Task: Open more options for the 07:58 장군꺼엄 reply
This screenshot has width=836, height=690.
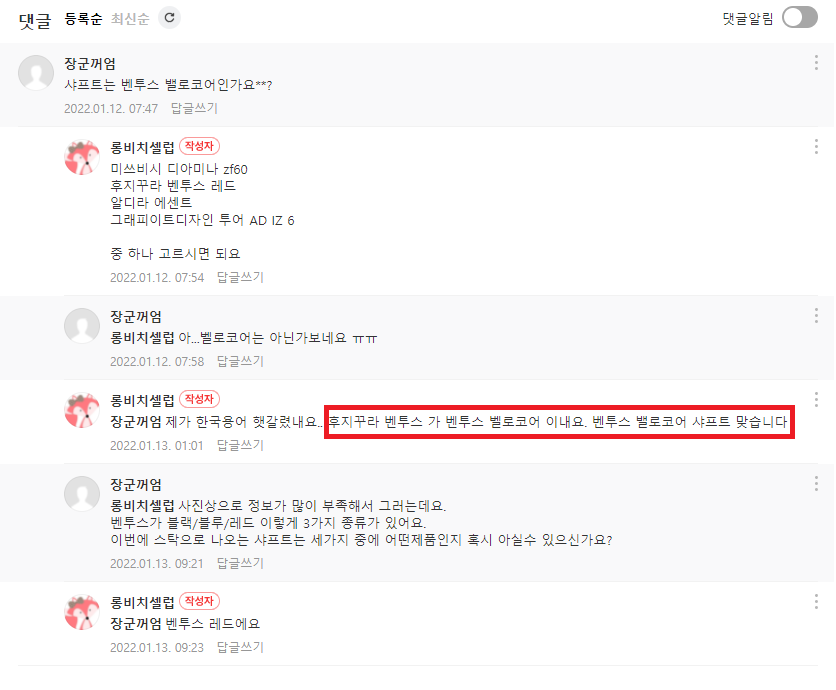Action: point(816,315)
